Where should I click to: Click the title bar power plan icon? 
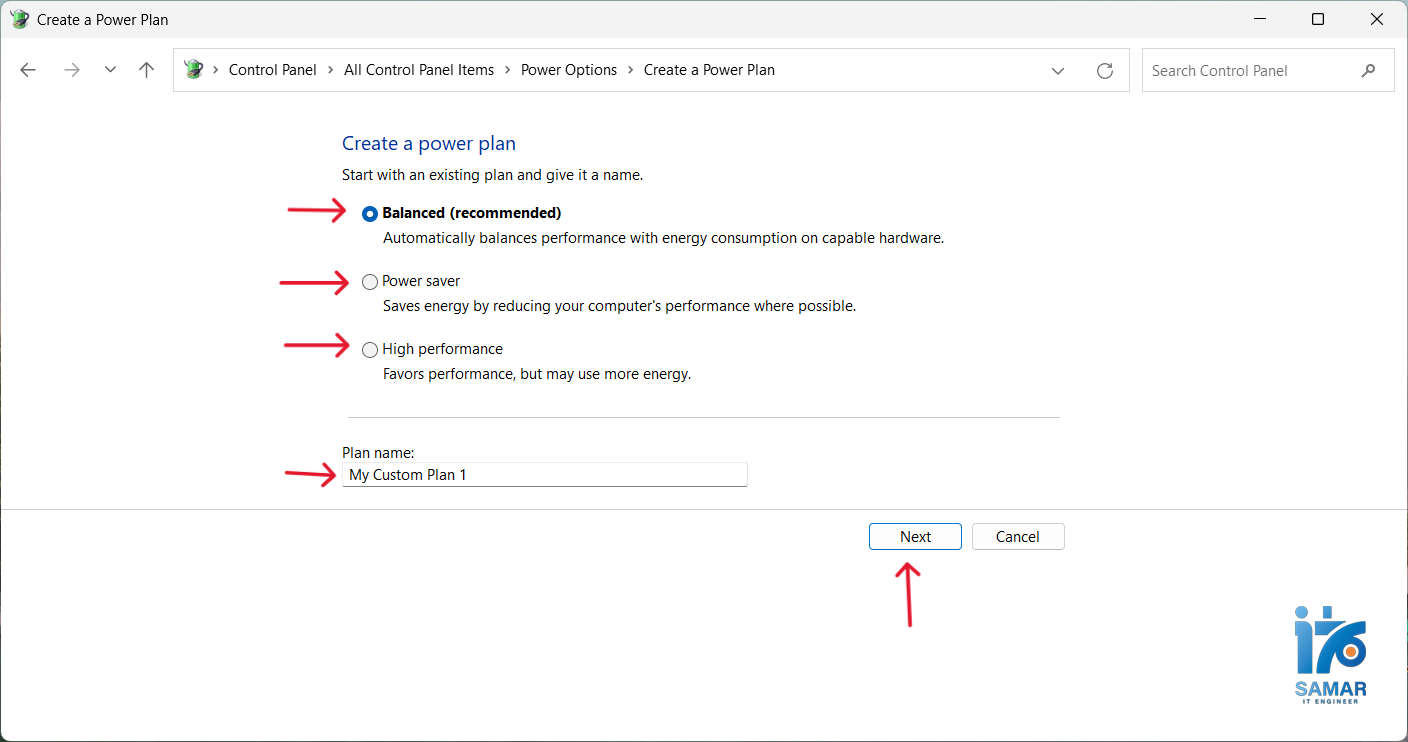point(20,19)
